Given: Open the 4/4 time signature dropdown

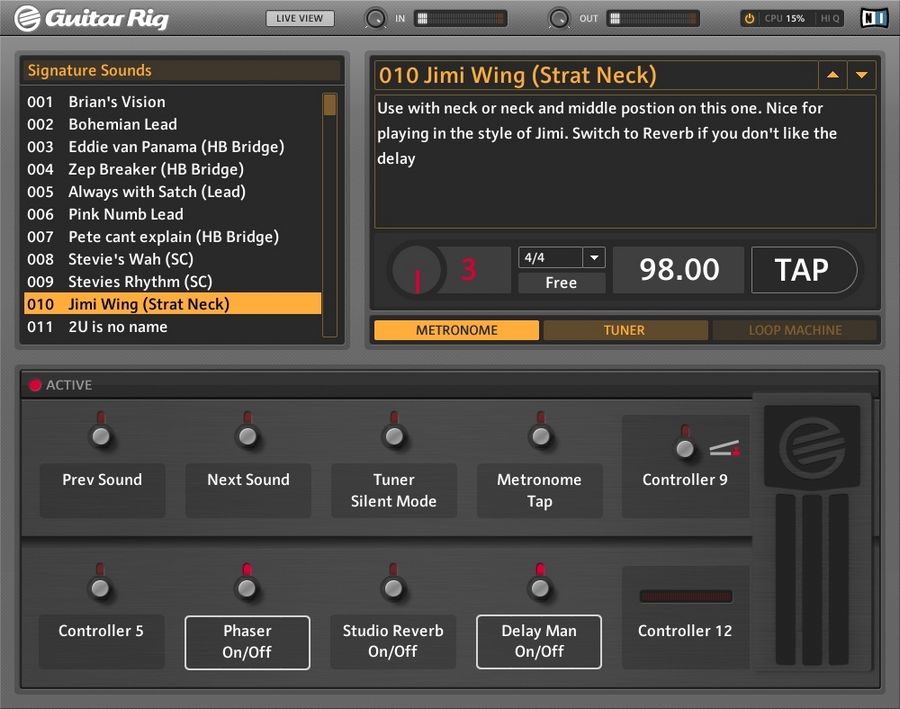Looking at the screenshot, I should click(593, 258).
